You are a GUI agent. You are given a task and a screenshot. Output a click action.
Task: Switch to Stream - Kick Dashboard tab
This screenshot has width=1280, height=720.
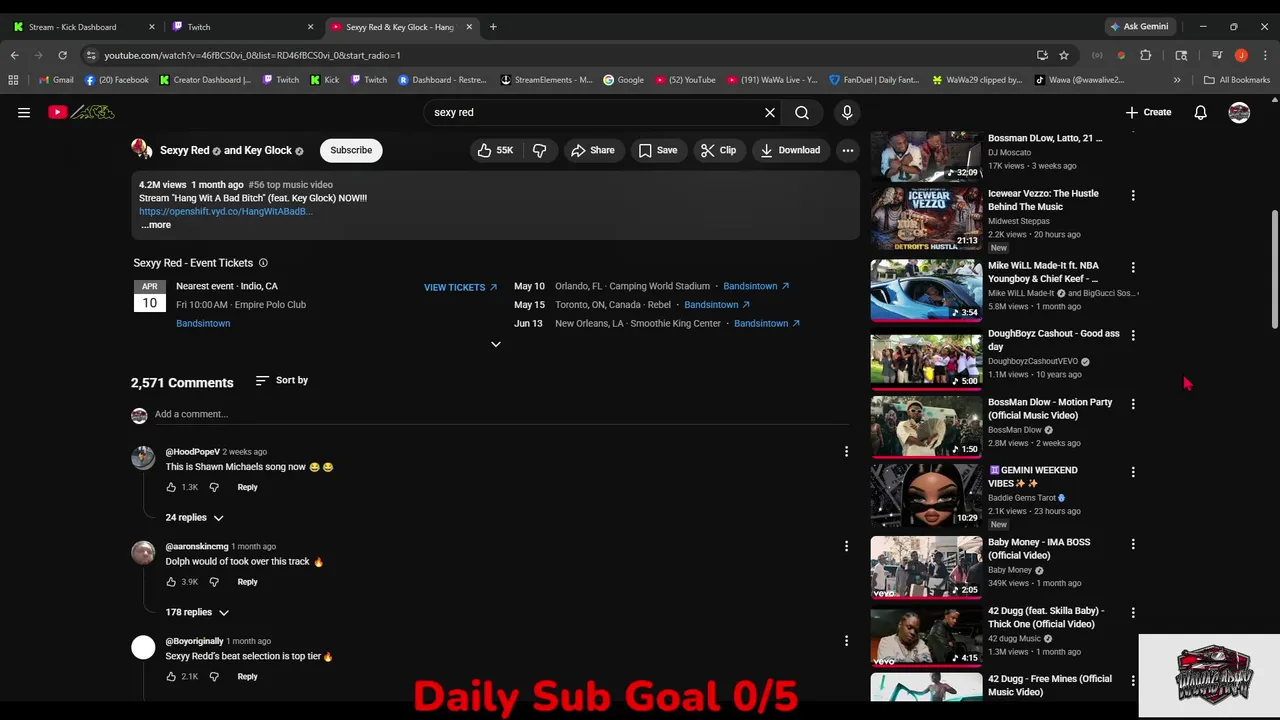coord(82,27)
